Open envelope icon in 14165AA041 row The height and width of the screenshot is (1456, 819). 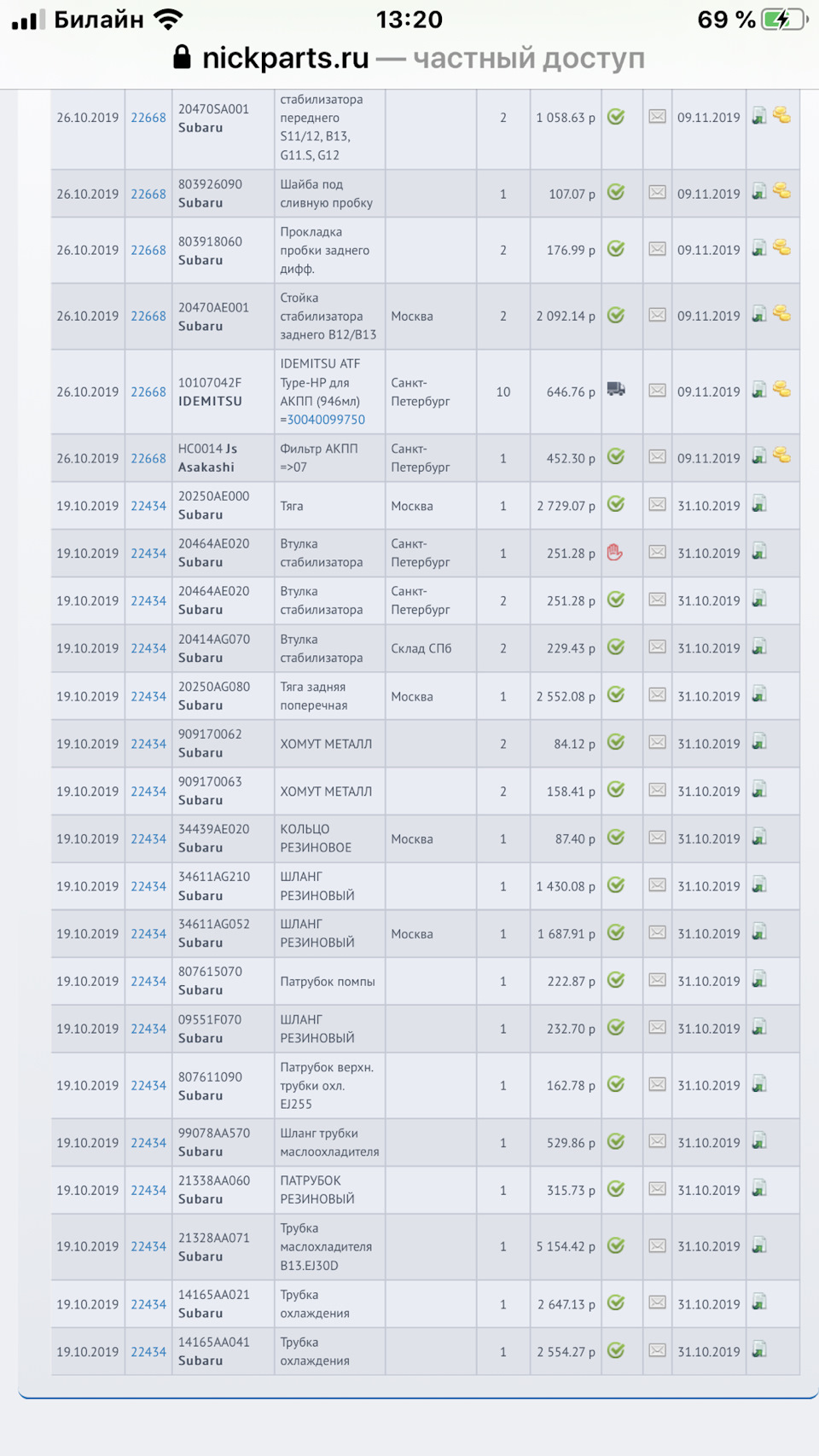(657, 1350)
